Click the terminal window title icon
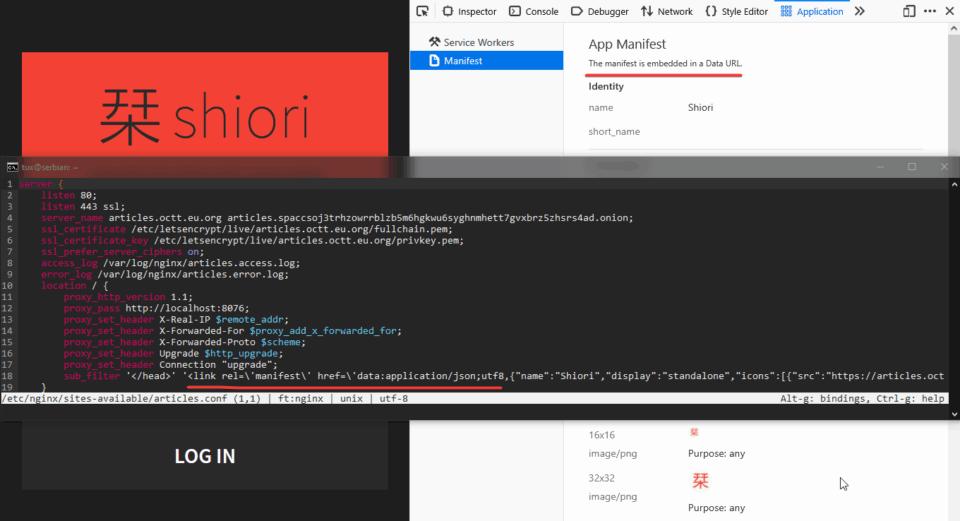Image resolution: width=960 pixels, height=521 pixels. pos(12,167)
